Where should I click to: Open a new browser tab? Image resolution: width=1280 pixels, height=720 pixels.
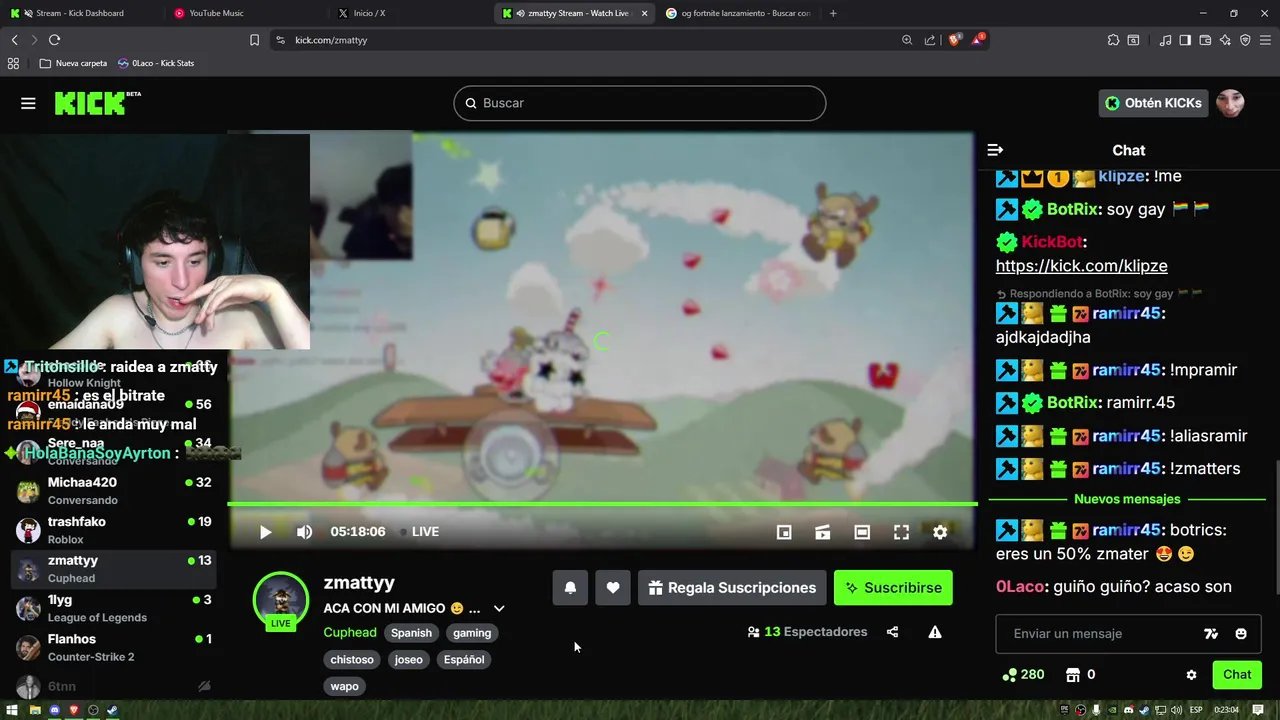click(x=833, y=13)
